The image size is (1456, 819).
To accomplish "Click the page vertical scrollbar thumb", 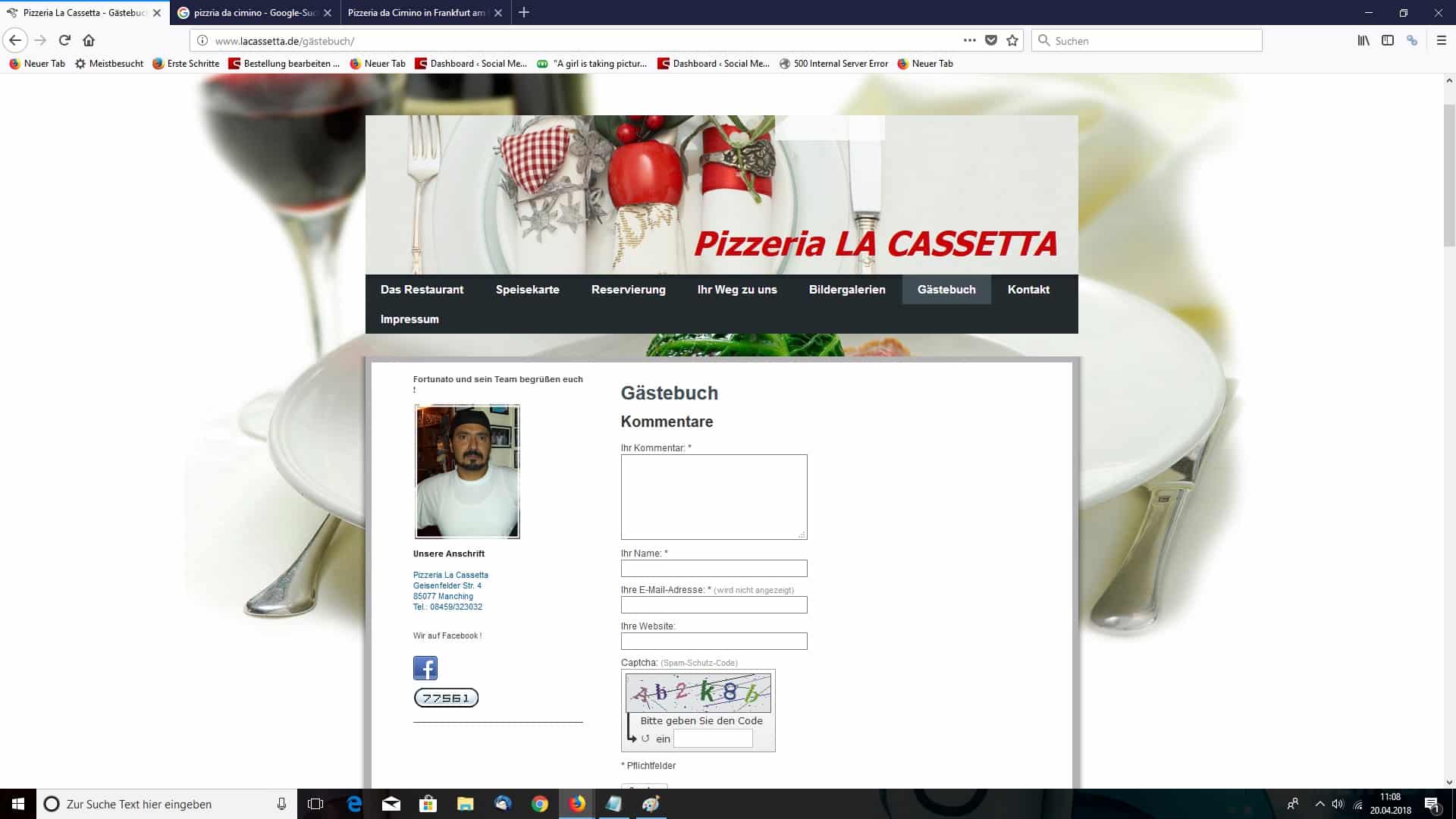I will [1449, 175].
